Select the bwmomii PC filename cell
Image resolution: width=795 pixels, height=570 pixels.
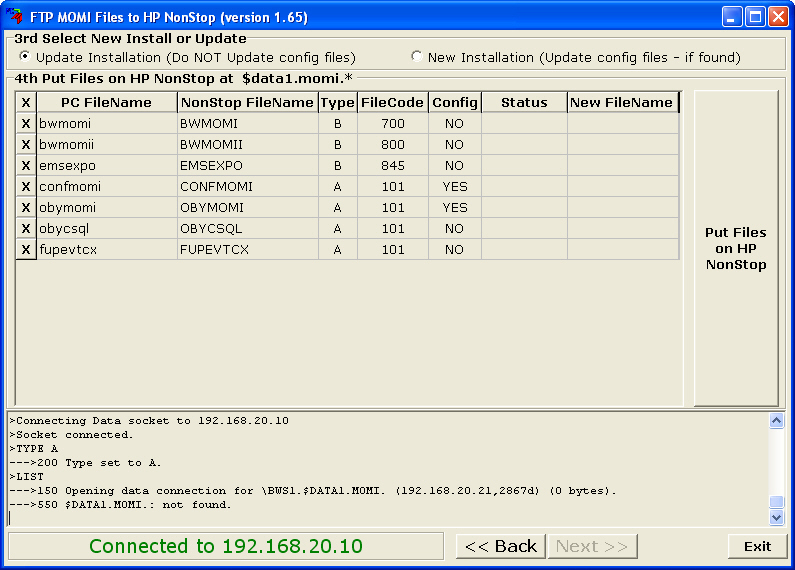point(107,145)
